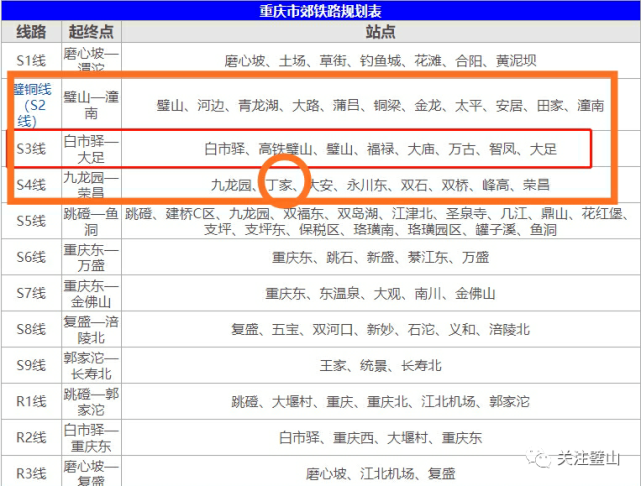Select the S1线 row label
The height and width of the screenshot is (486, 641).
point(31,60)
